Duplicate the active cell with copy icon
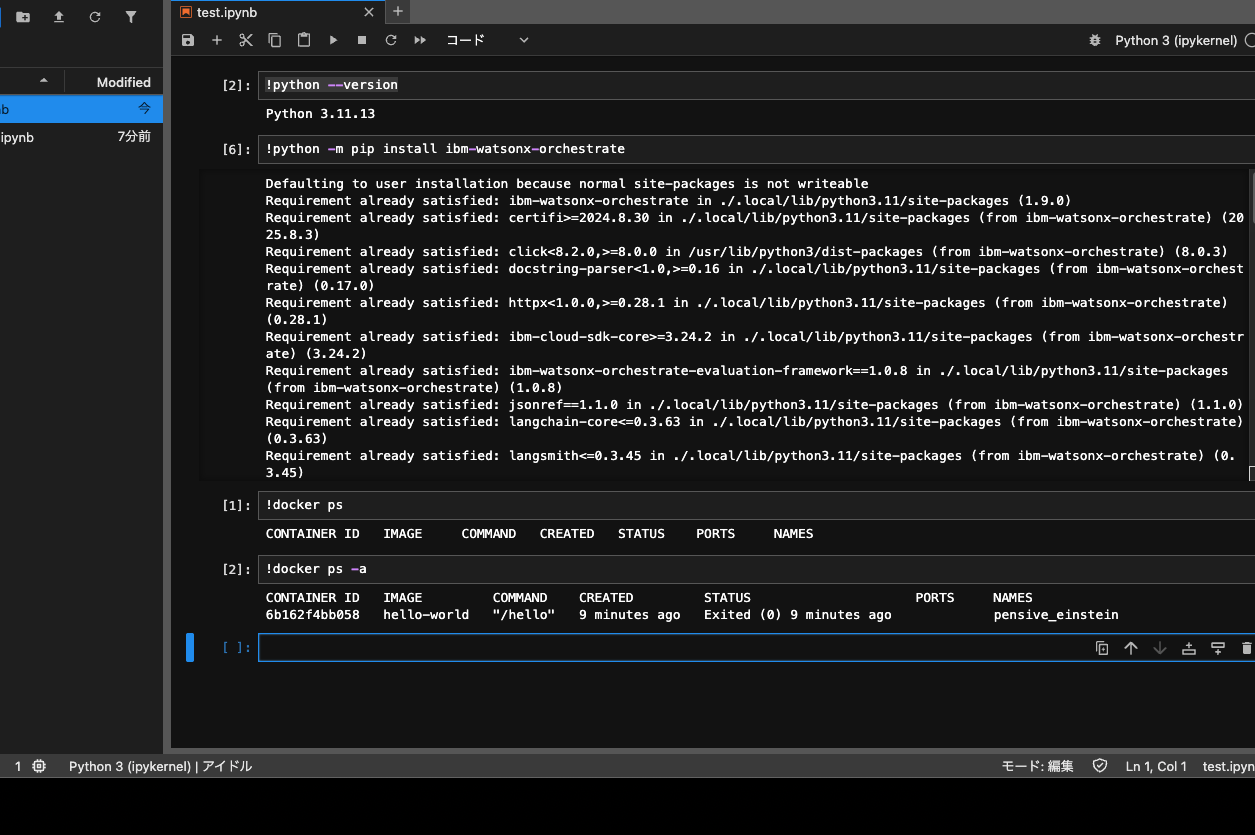The width and height of the screenshot is (1255, 835). click(1102, 648)
